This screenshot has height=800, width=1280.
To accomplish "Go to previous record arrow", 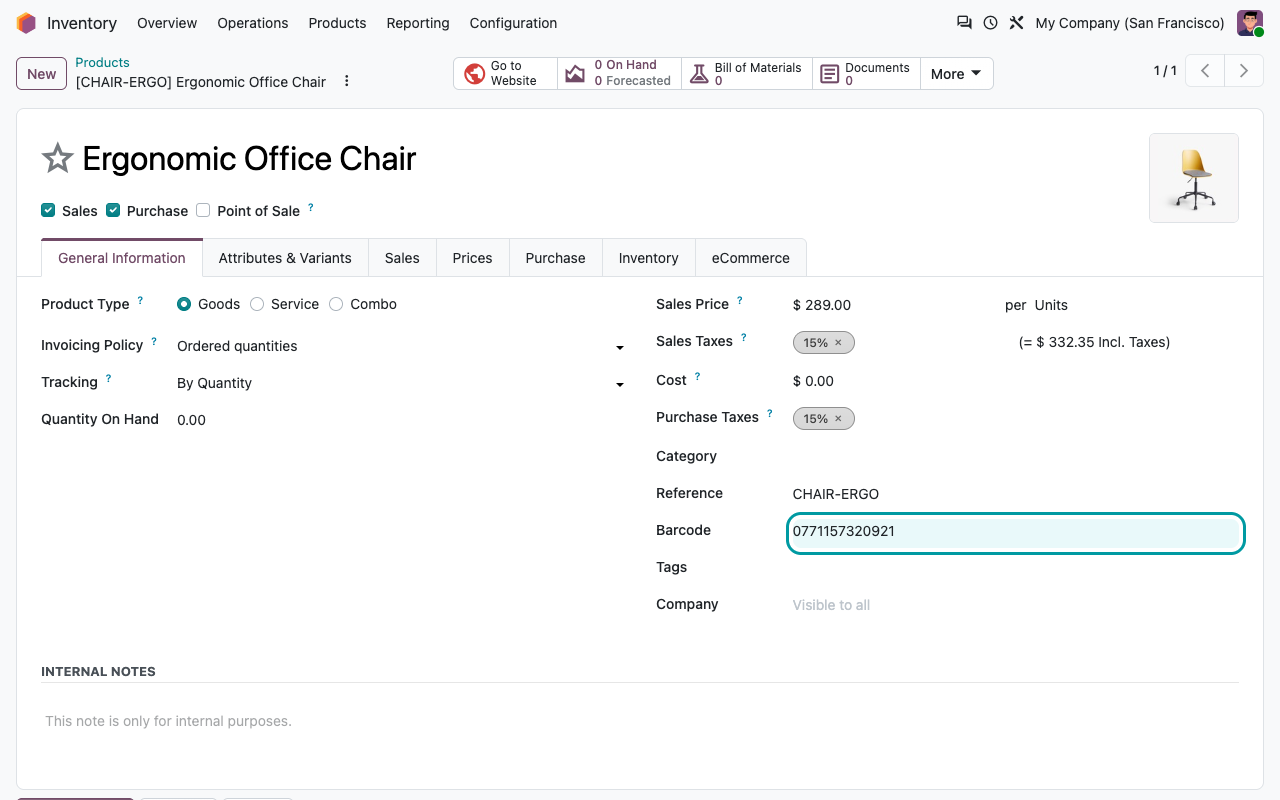I will (1206, 71).
